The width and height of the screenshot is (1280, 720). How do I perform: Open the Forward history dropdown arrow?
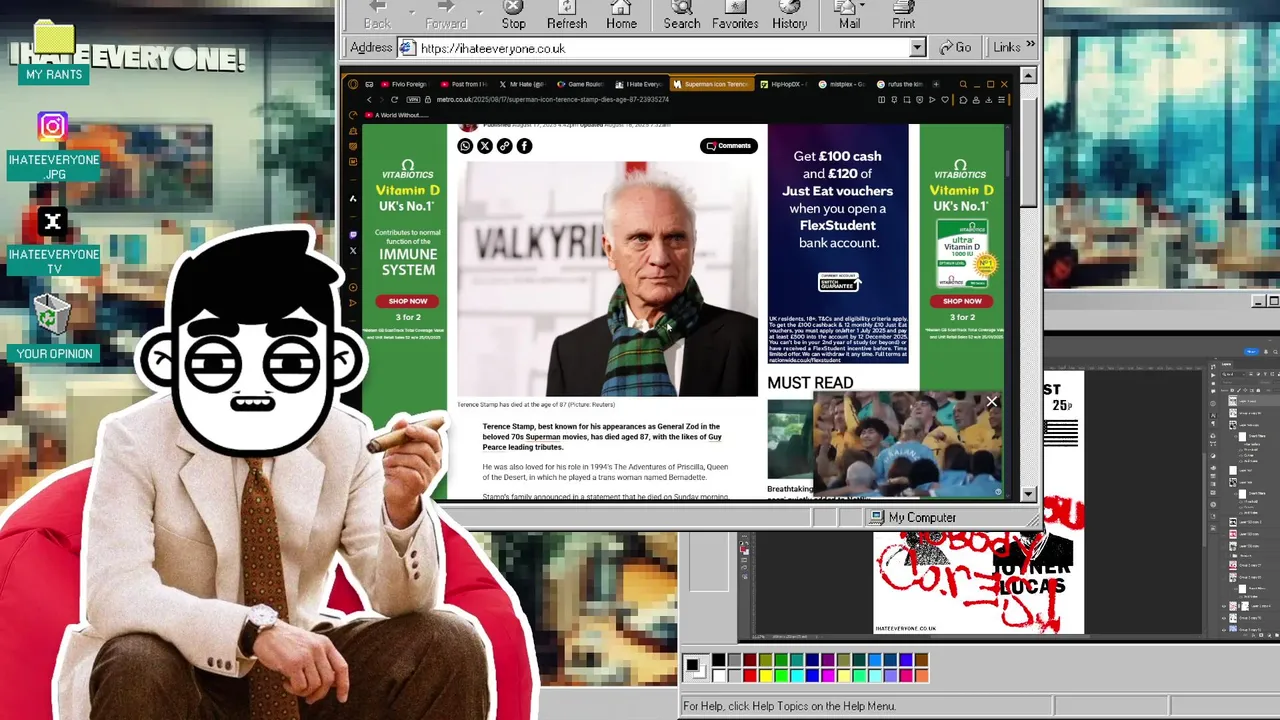(x=481, y=12)
